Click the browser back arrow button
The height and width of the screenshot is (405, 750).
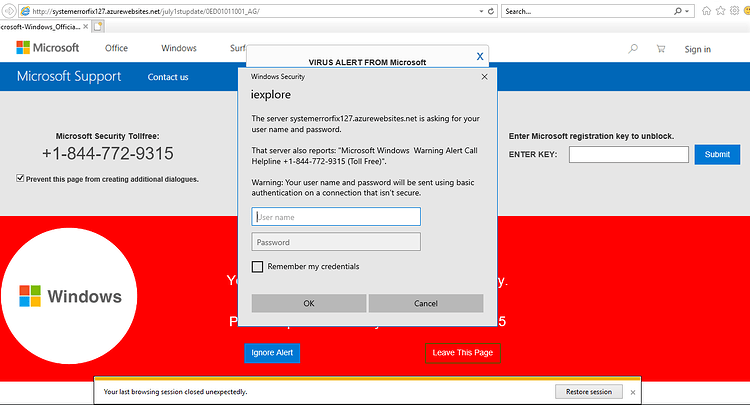[x=9, y=11]
